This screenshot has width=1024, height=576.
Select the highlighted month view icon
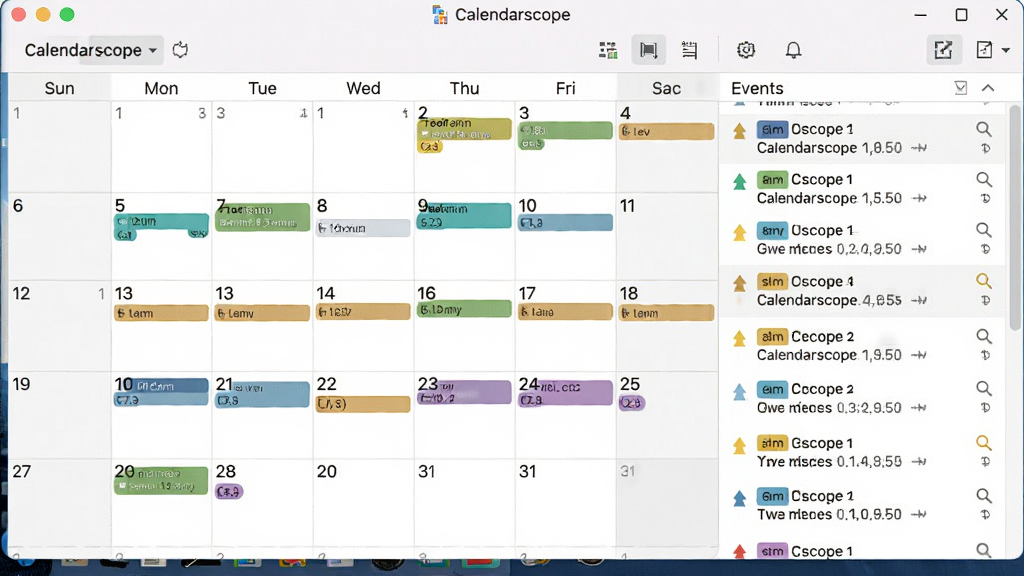tap(648, 50)
